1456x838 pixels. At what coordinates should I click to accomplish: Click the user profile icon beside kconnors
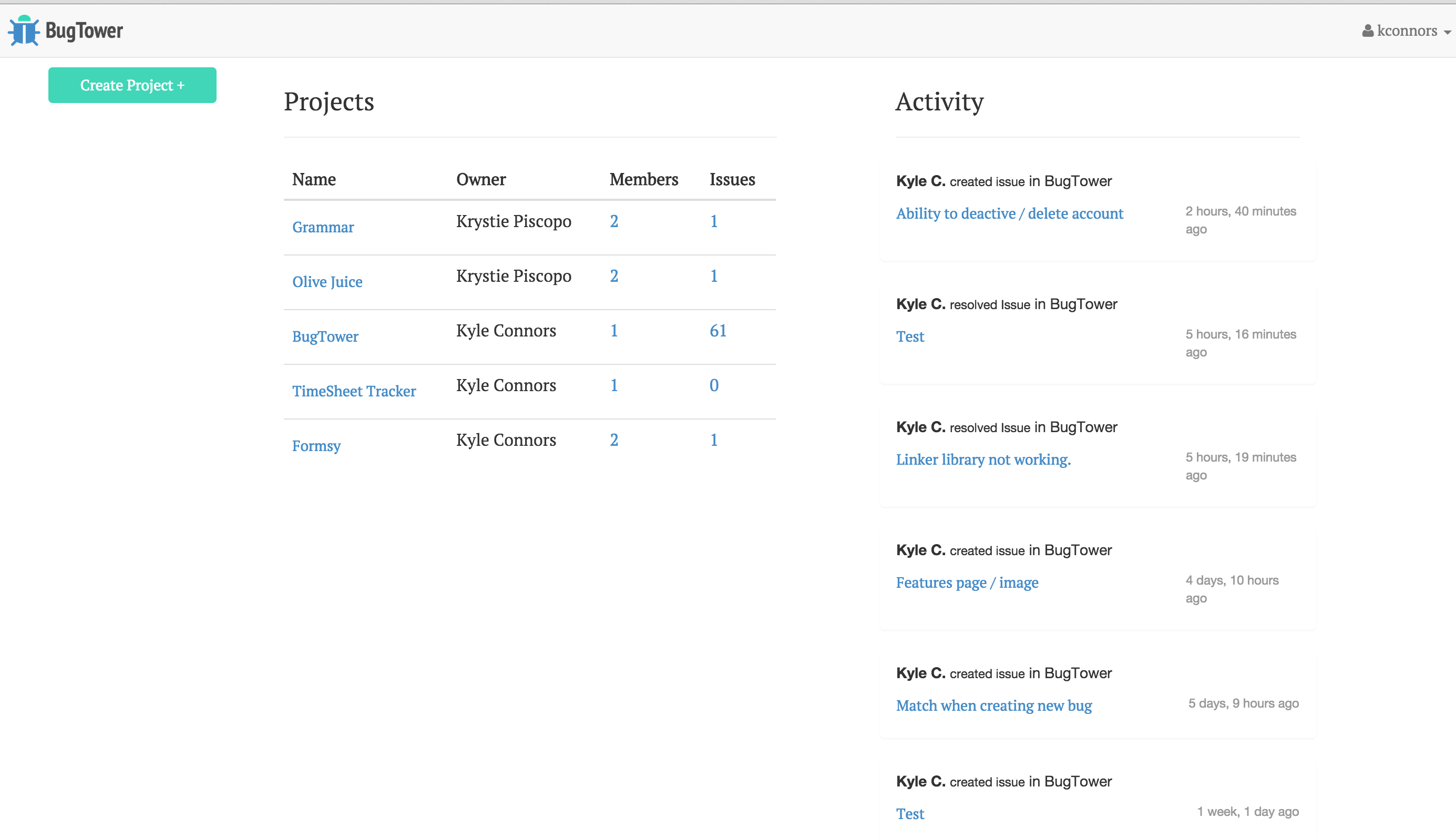coord(1367,30)
